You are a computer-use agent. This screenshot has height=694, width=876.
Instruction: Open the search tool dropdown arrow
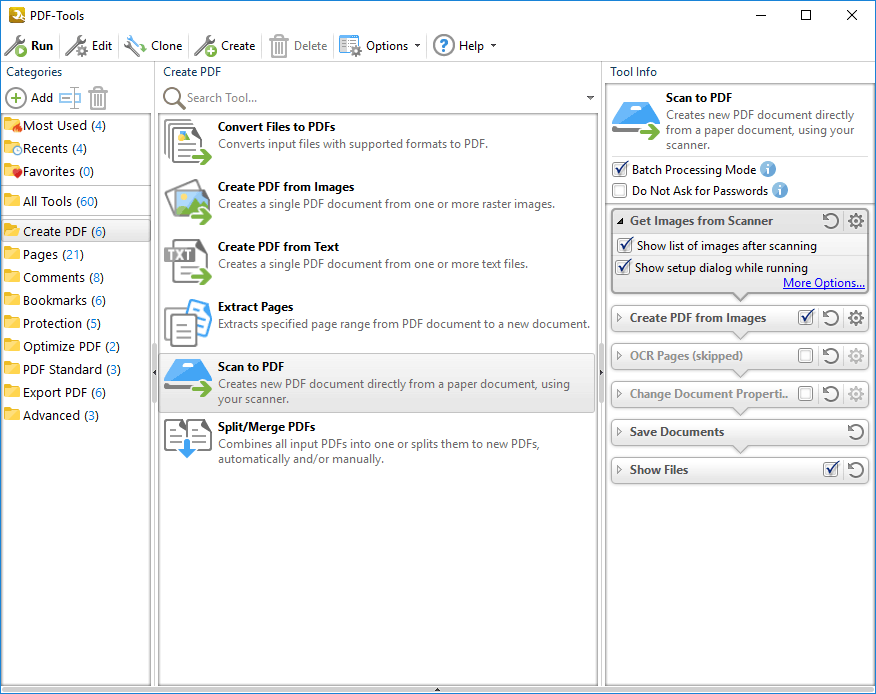591,98
